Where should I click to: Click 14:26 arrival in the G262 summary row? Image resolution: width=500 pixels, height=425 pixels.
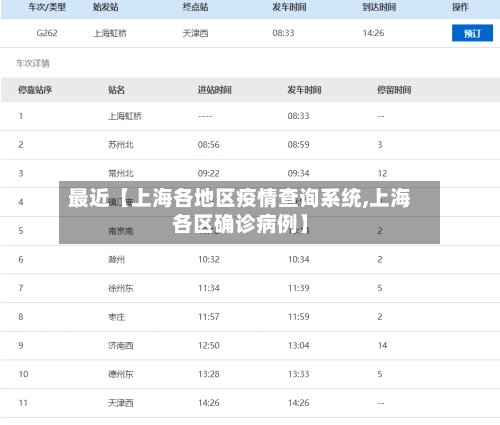click(x=373, y=33)
